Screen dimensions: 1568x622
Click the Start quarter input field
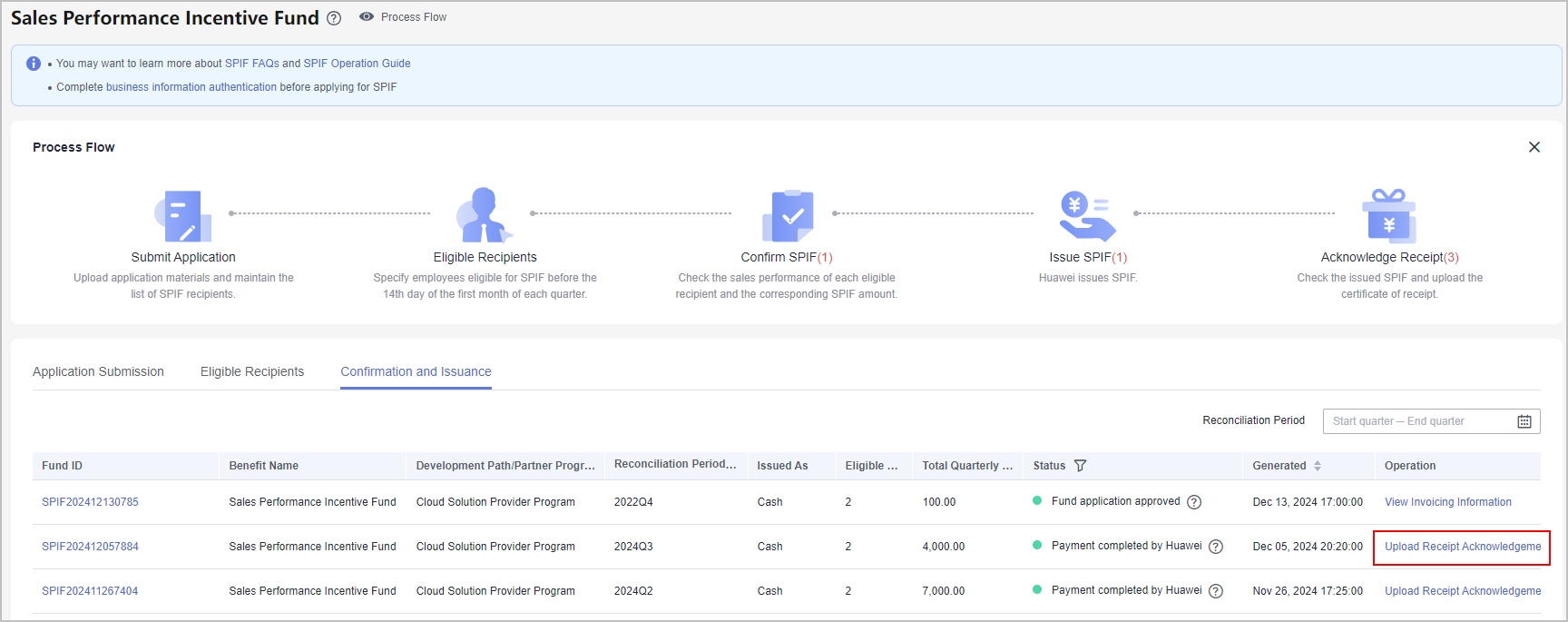pos(1362,421)
